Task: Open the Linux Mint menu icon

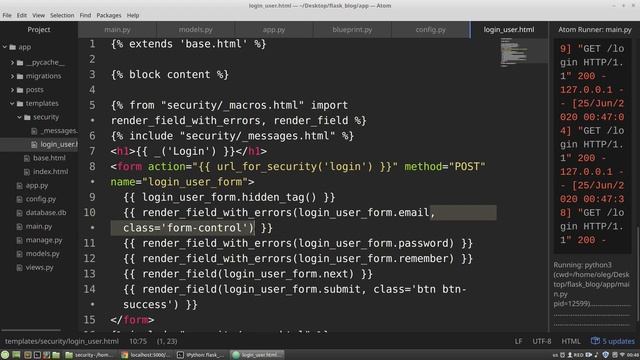Action: [x=5, y=355]
